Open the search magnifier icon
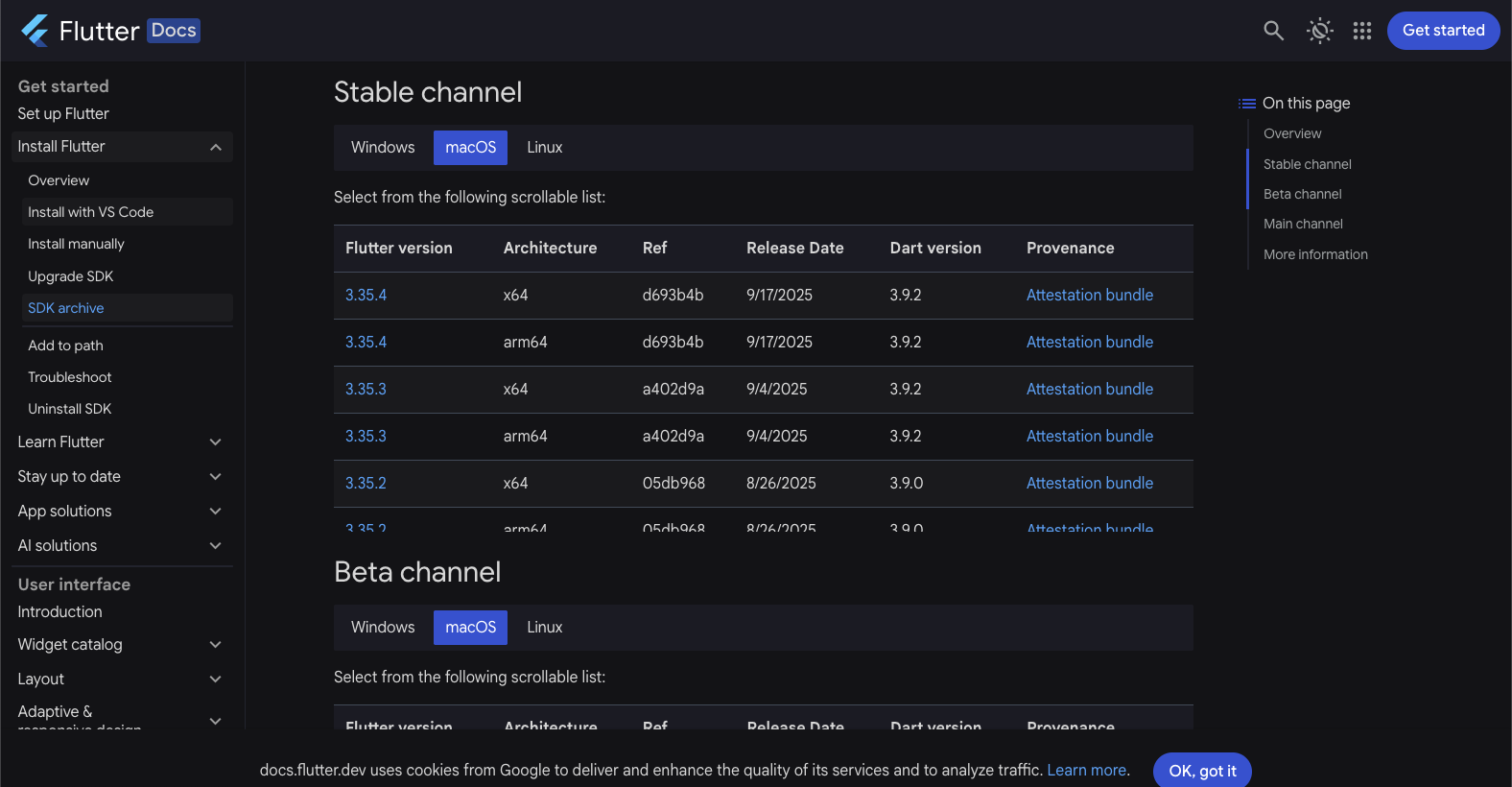The width and height of the screenshot is (1512, 787). 1273,31
